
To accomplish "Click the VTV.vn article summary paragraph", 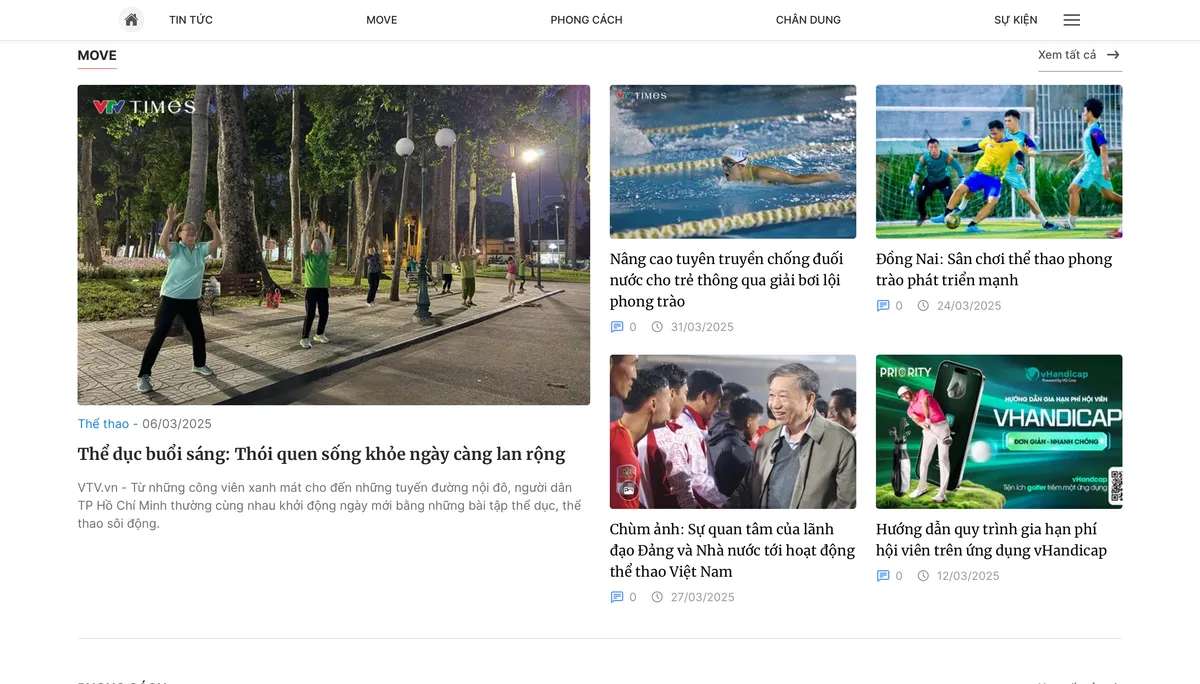I will tap(330, 505).
